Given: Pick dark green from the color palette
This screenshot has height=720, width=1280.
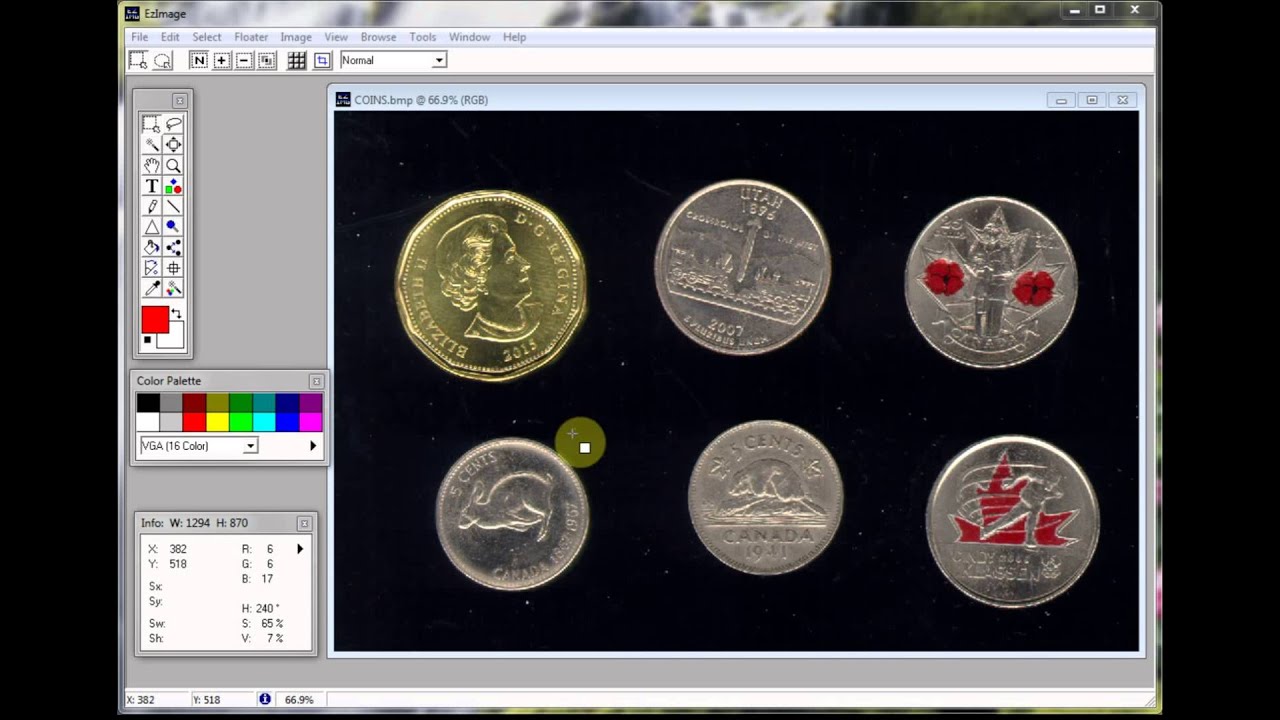Looking at the screenshot, I should click(241, 403).
